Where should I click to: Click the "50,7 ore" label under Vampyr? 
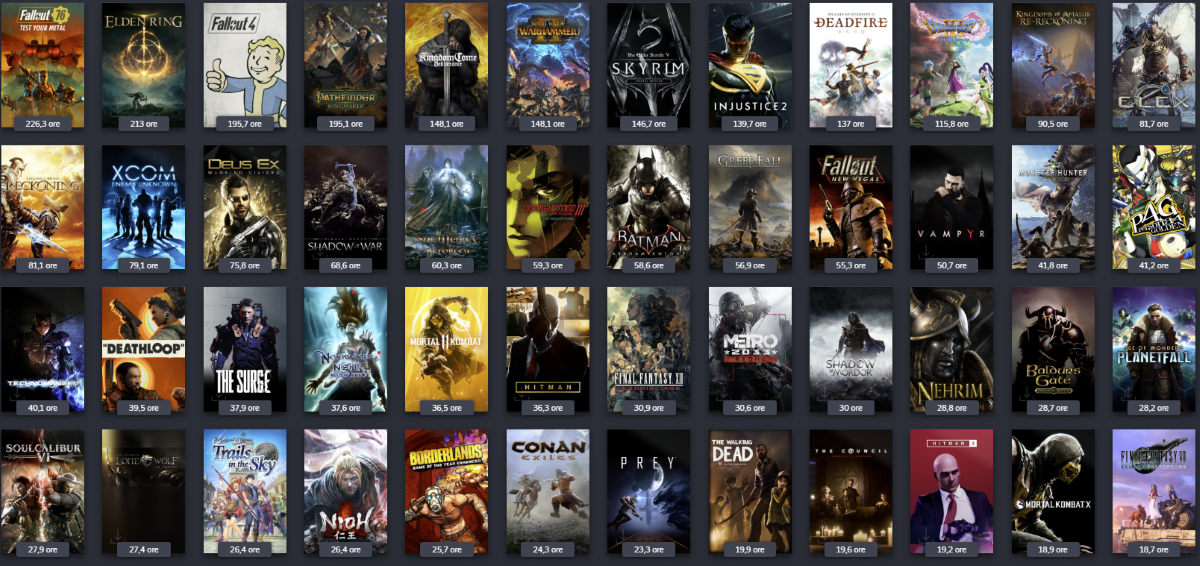951,266
